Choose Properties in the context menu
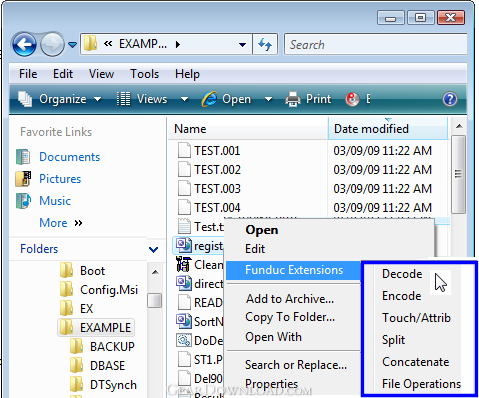This screenshot has width=479, height=398. (x=271, y=384)
